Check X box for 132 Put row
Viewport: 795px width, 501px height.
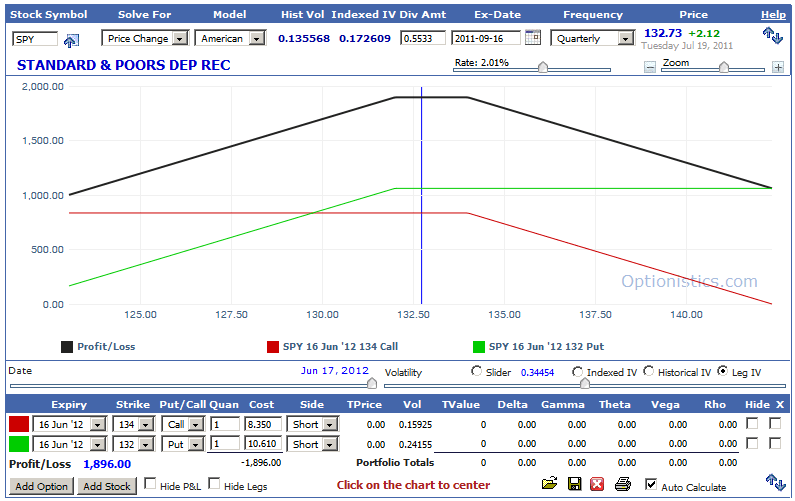tap(775, 443)
